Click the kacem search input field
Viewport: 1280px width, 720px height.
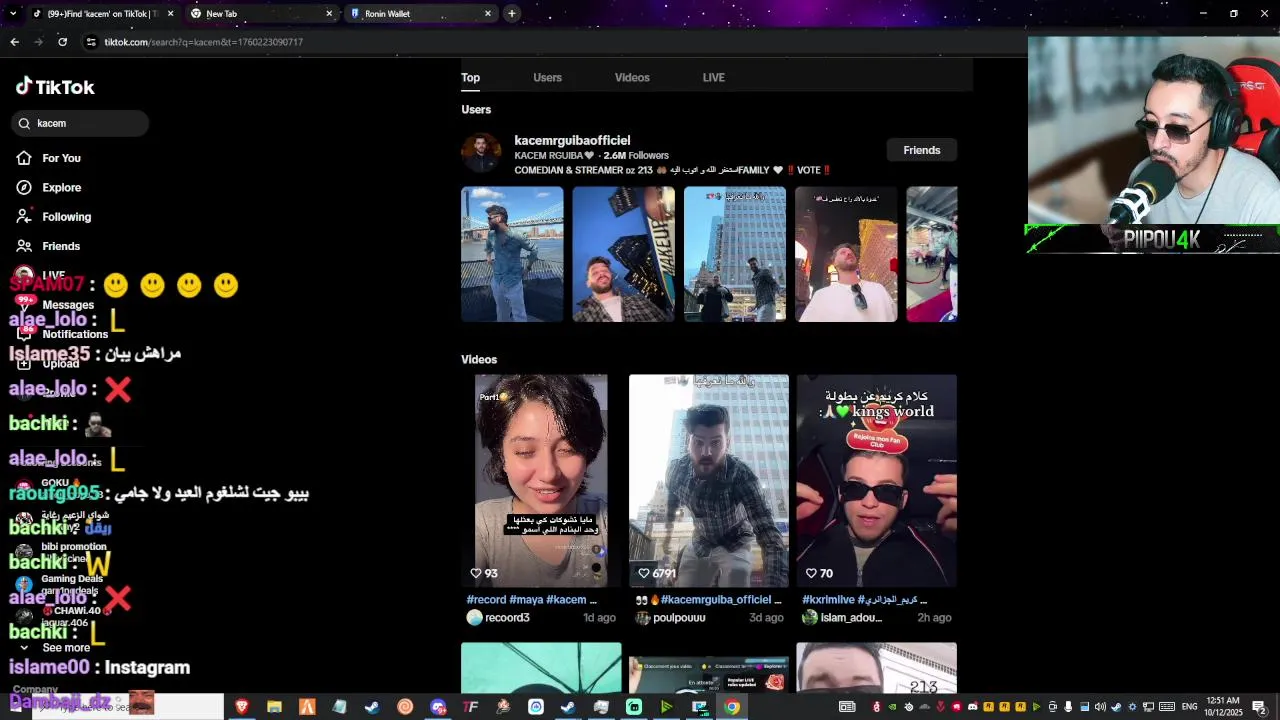(80, 123)
